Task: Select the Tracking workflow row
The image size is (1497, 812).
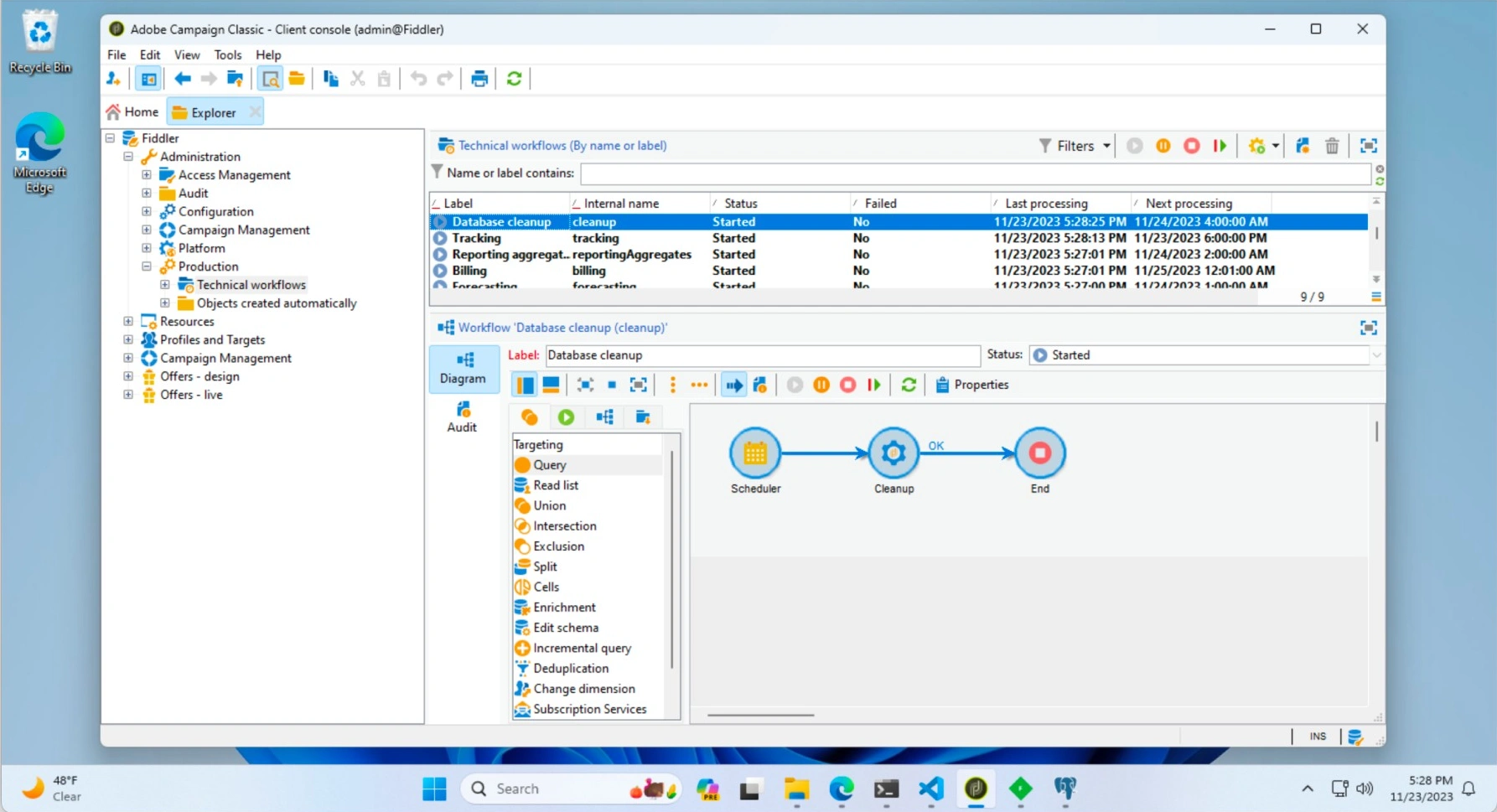Action: pyautogui.click(x=899, y=238)
